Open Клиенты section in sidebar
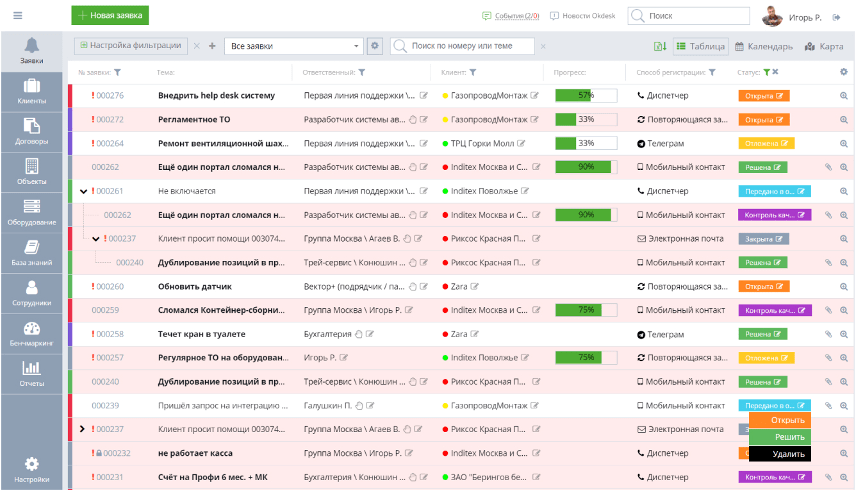Viewport: 856px width, 491px height. click(31, 91)
